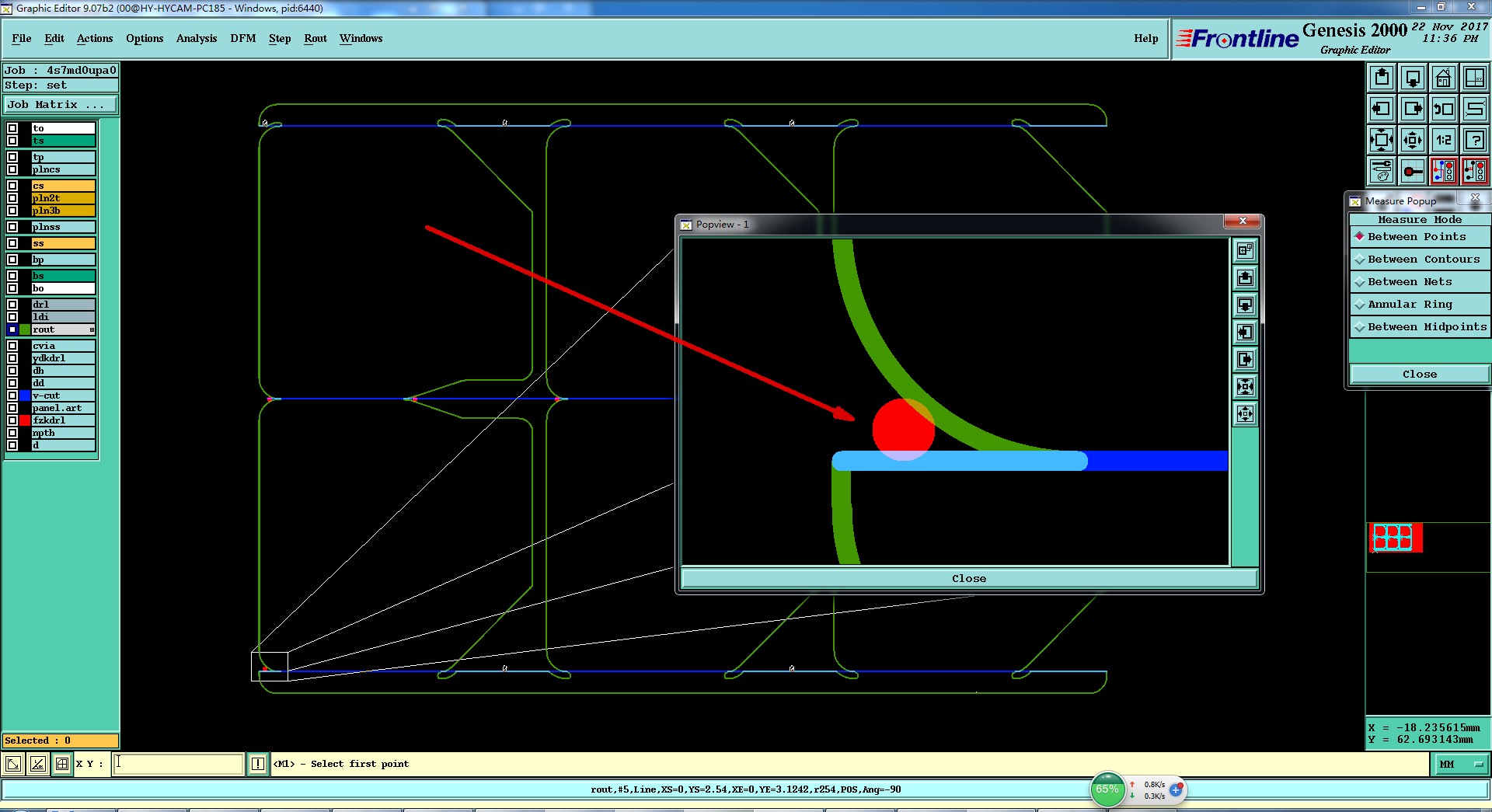Click the red panel overview thumbnail

pyautogui.click(x=1396, y=538)
